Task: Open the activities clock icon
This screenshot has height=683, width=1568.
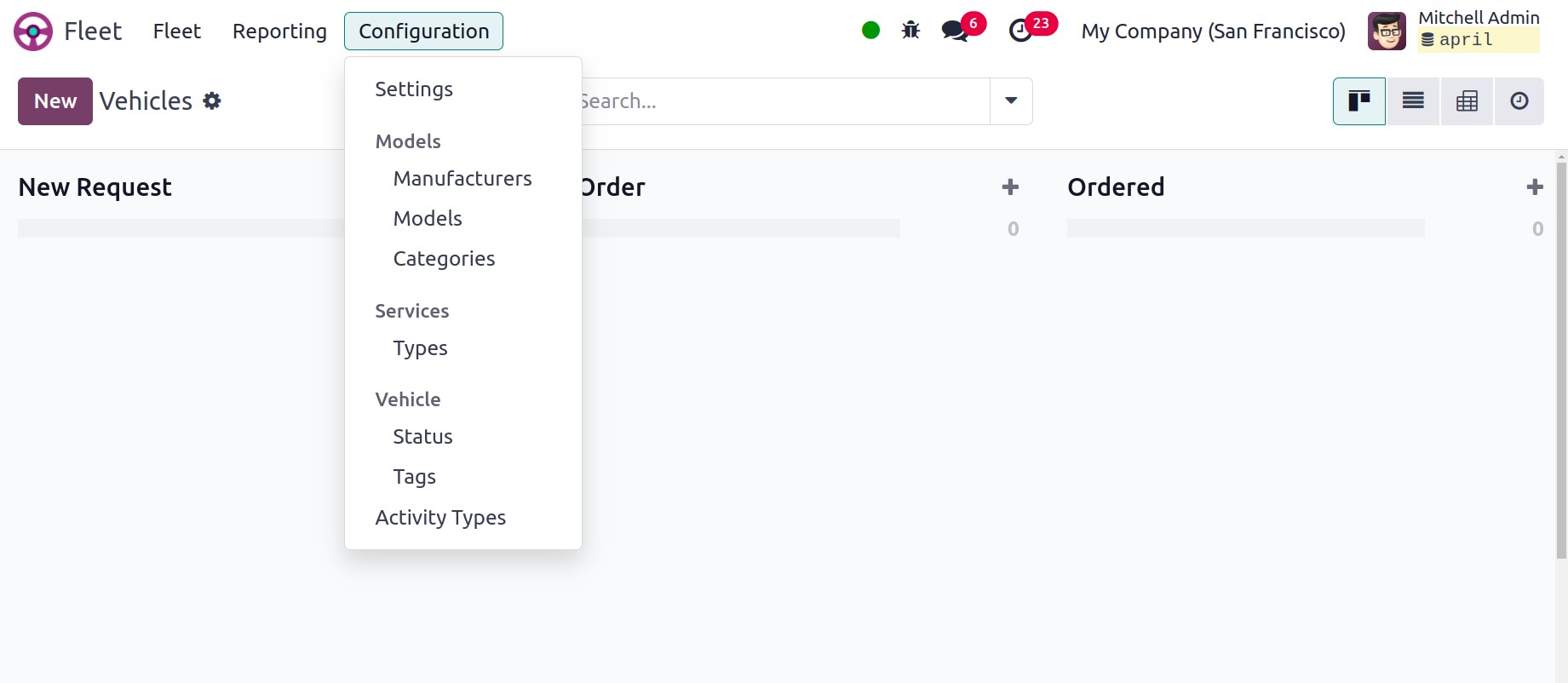Action: pos(1020,32)
